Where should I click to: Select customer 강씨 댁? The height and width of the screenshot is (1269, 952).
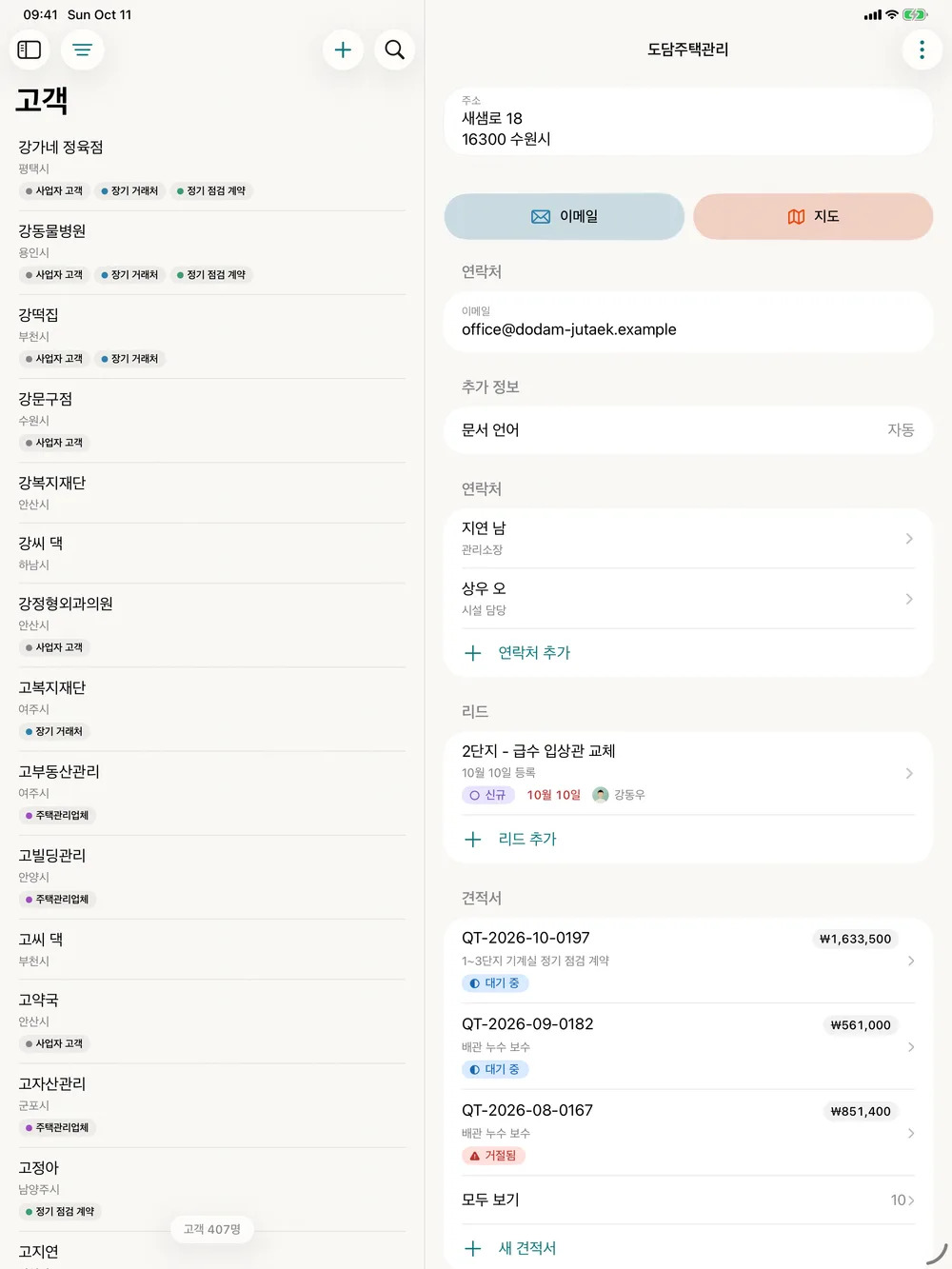[x=211, y=553]
